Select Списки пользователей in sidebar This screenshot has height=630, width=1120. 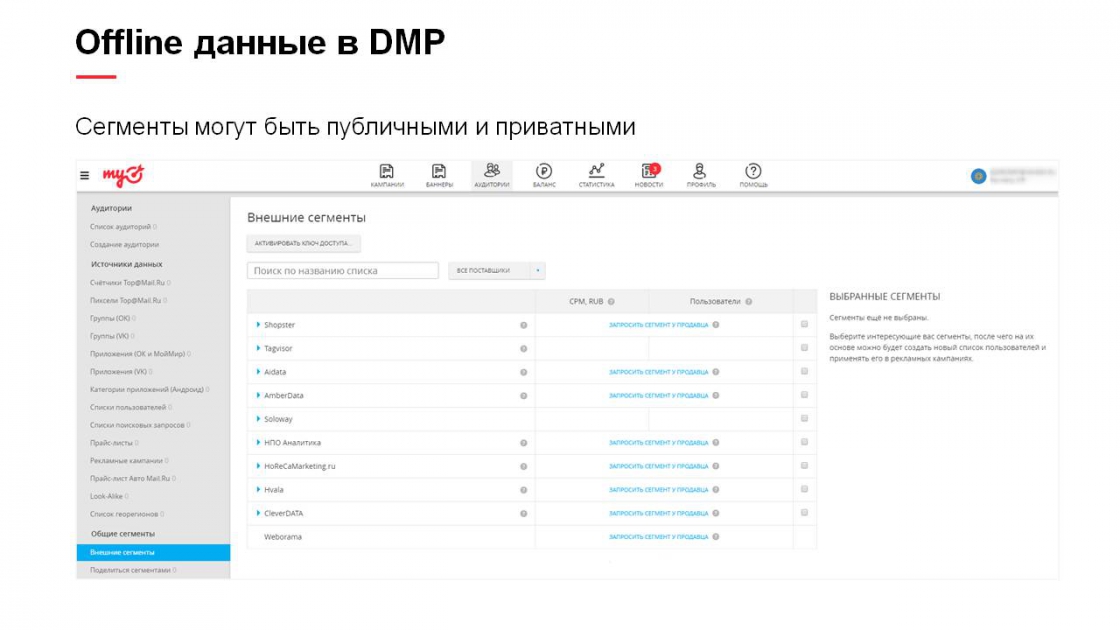point(128,407)
